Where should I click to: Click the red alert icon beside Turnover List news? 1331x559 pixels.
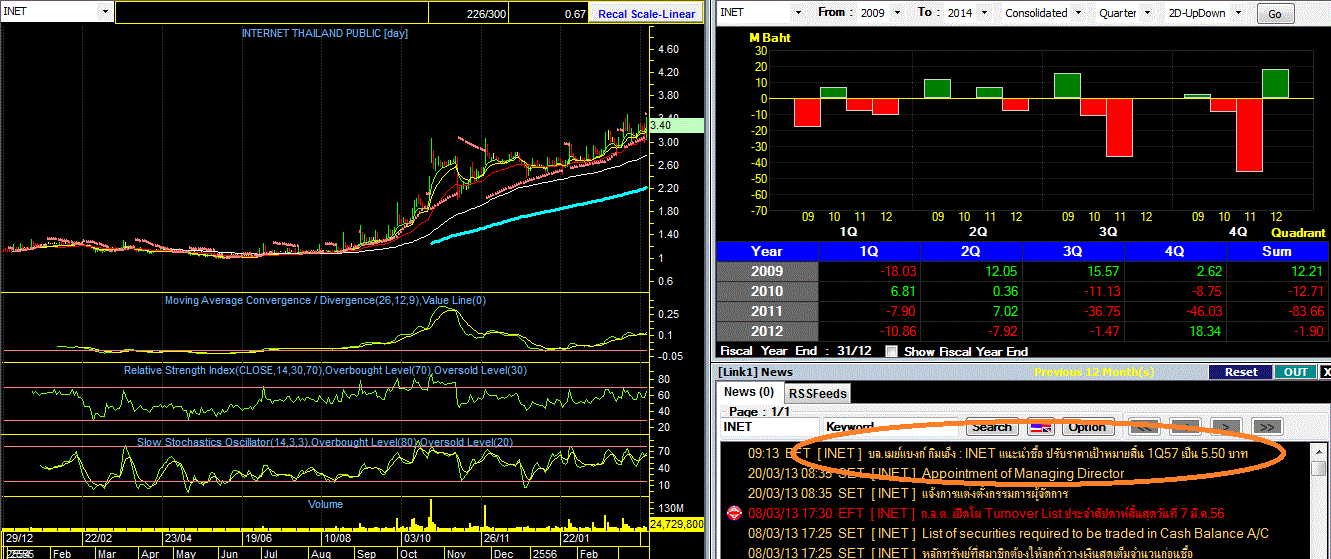pos(732,513)
